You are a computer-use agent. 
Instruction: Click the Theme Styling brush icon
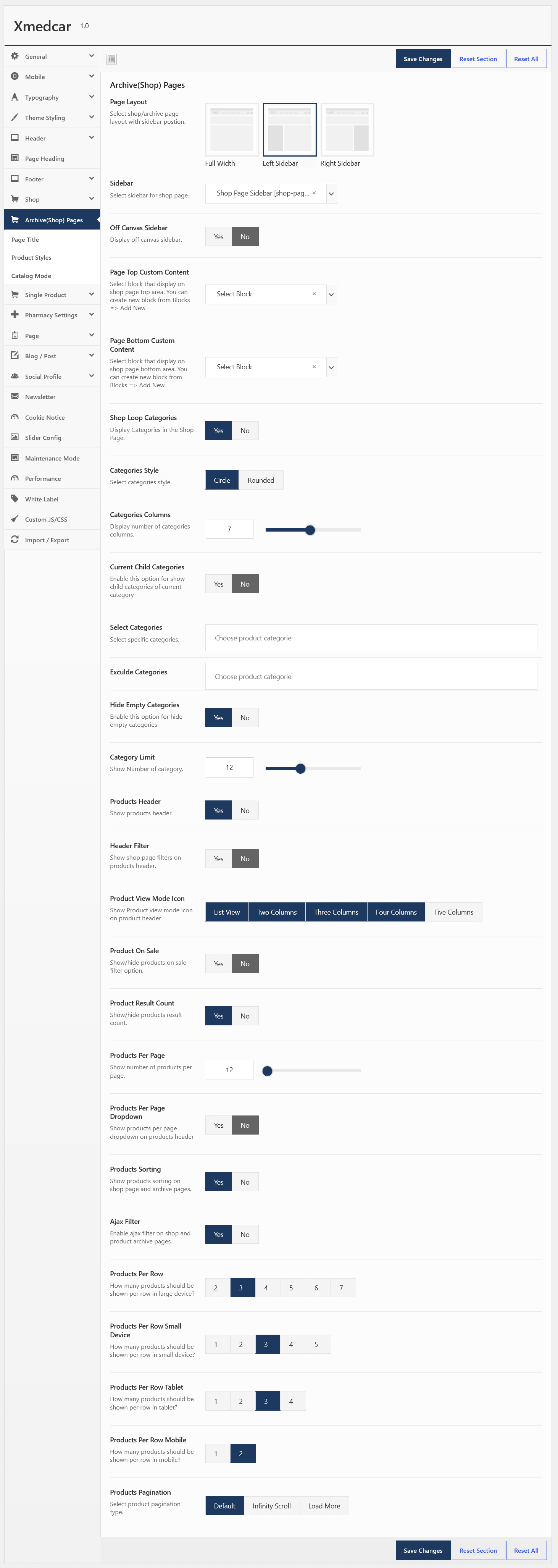tap(15, 118)
